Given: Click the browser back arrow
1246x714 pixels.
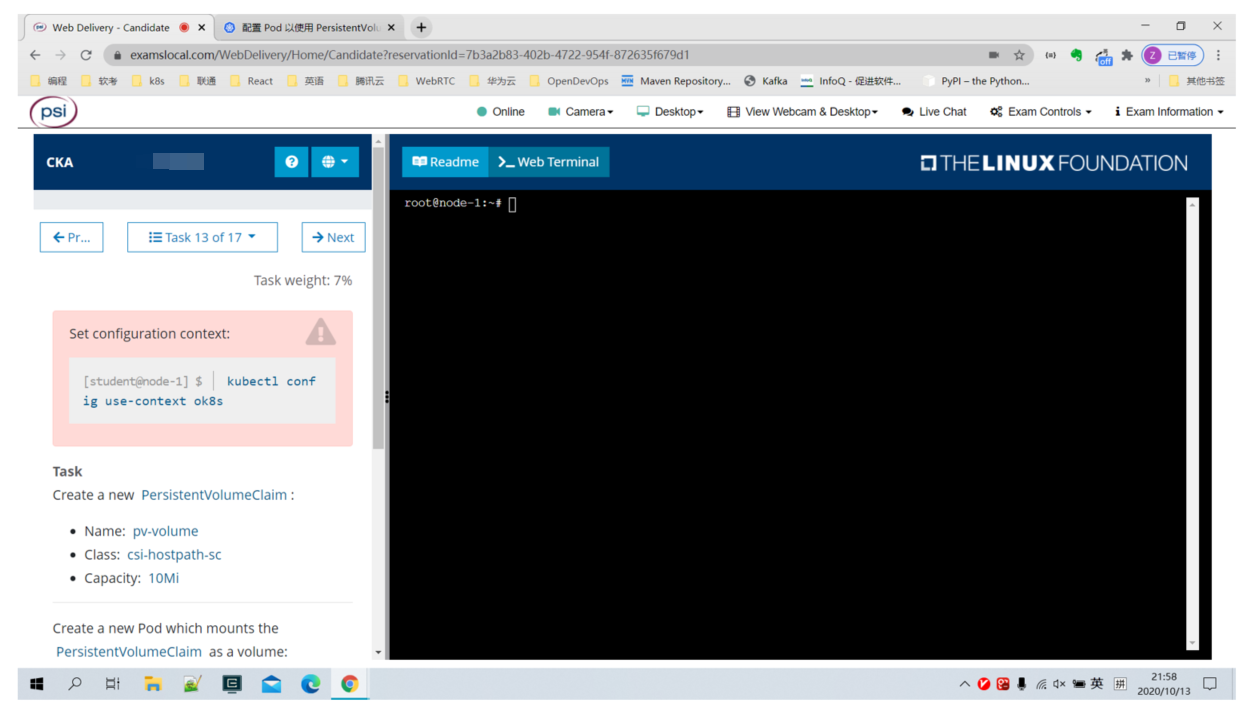Looking at the screenshot, I should 35,55.
